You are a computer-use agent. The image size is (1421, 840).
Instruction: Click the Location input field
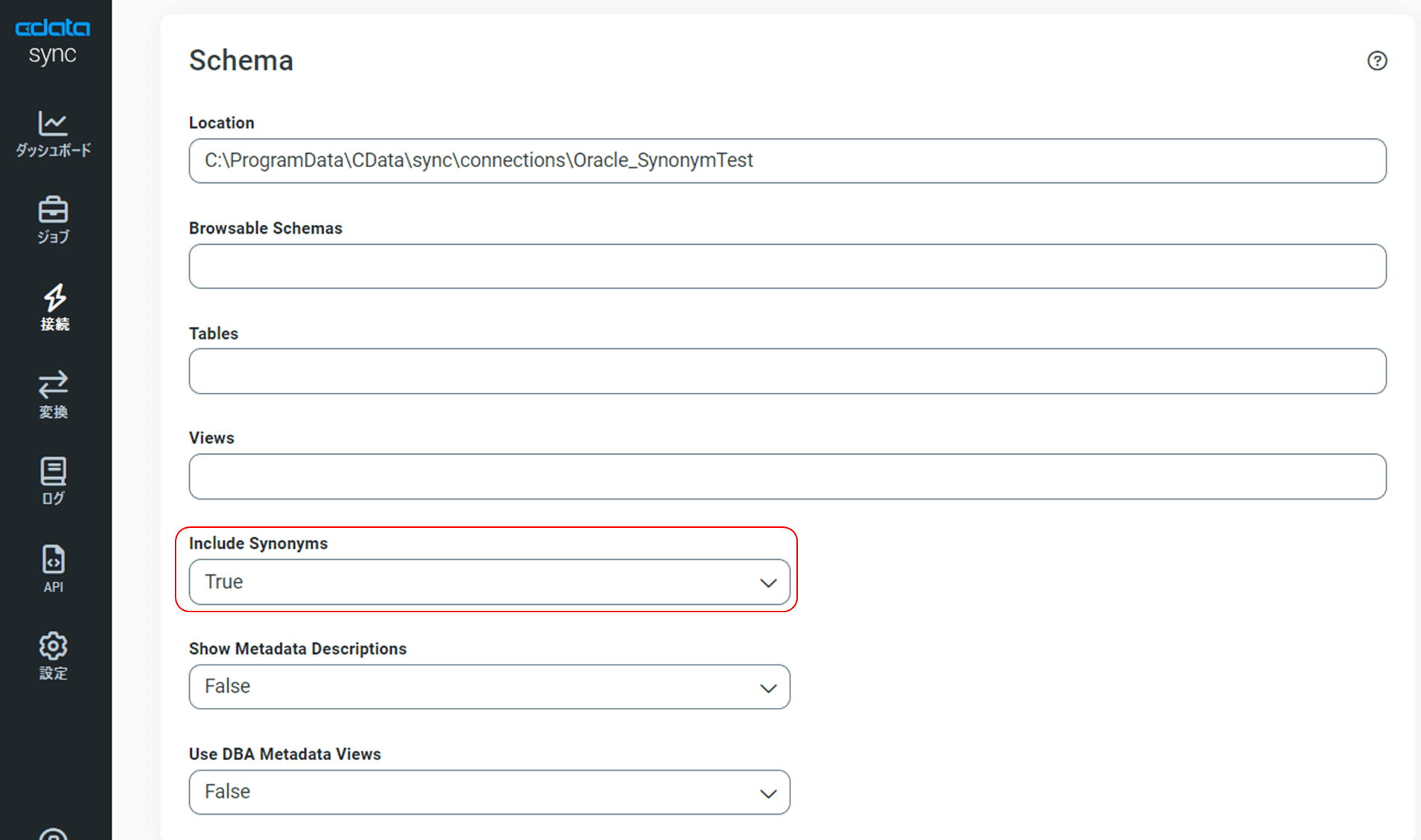[x=787, y=161]
